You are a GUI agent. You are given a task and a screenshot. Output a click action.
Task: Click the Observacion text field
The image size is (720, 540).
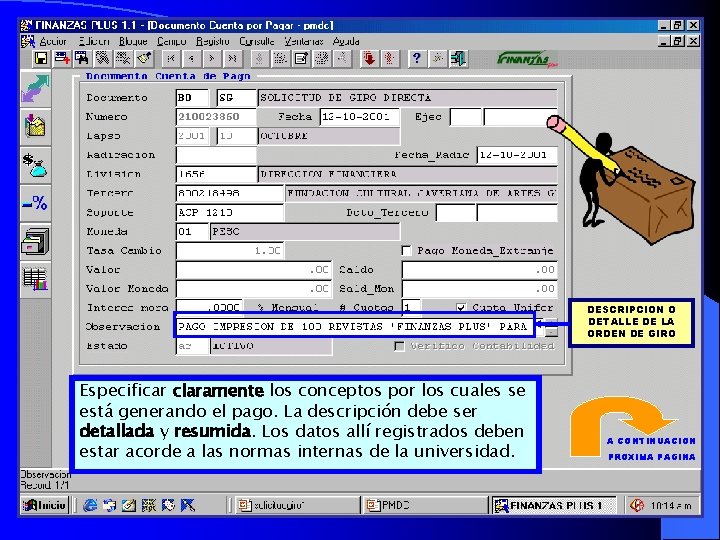pyautogui.click(x=355, y=327)
